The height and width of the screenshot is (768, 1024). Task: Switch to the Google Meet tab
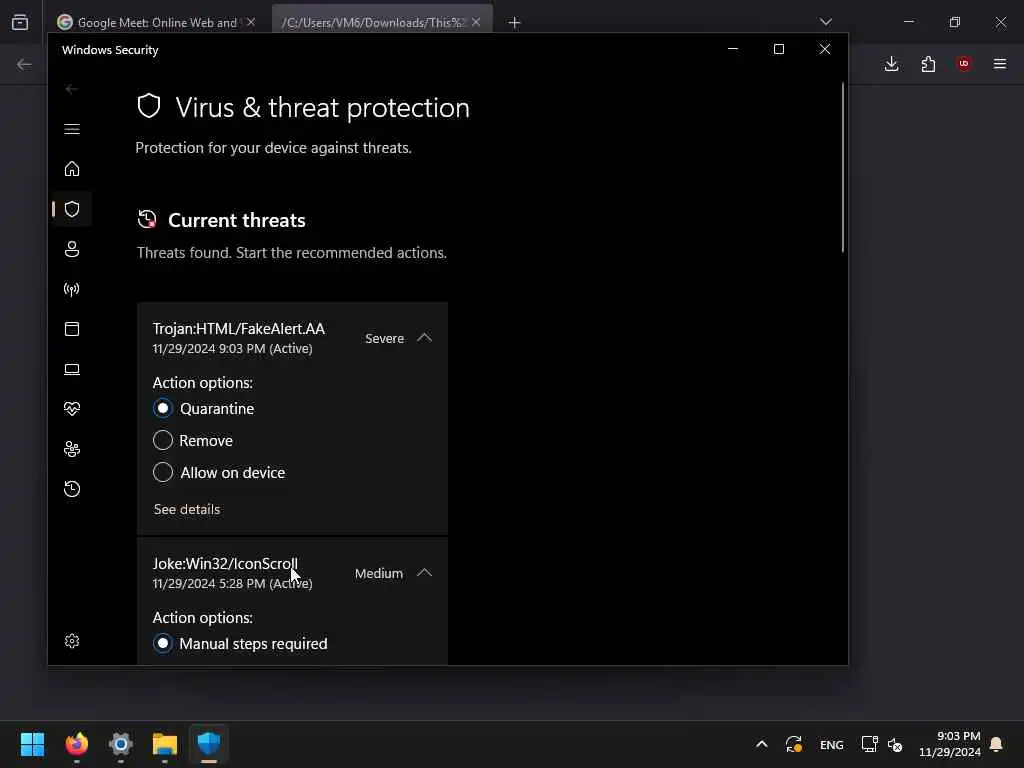(157, 22)
